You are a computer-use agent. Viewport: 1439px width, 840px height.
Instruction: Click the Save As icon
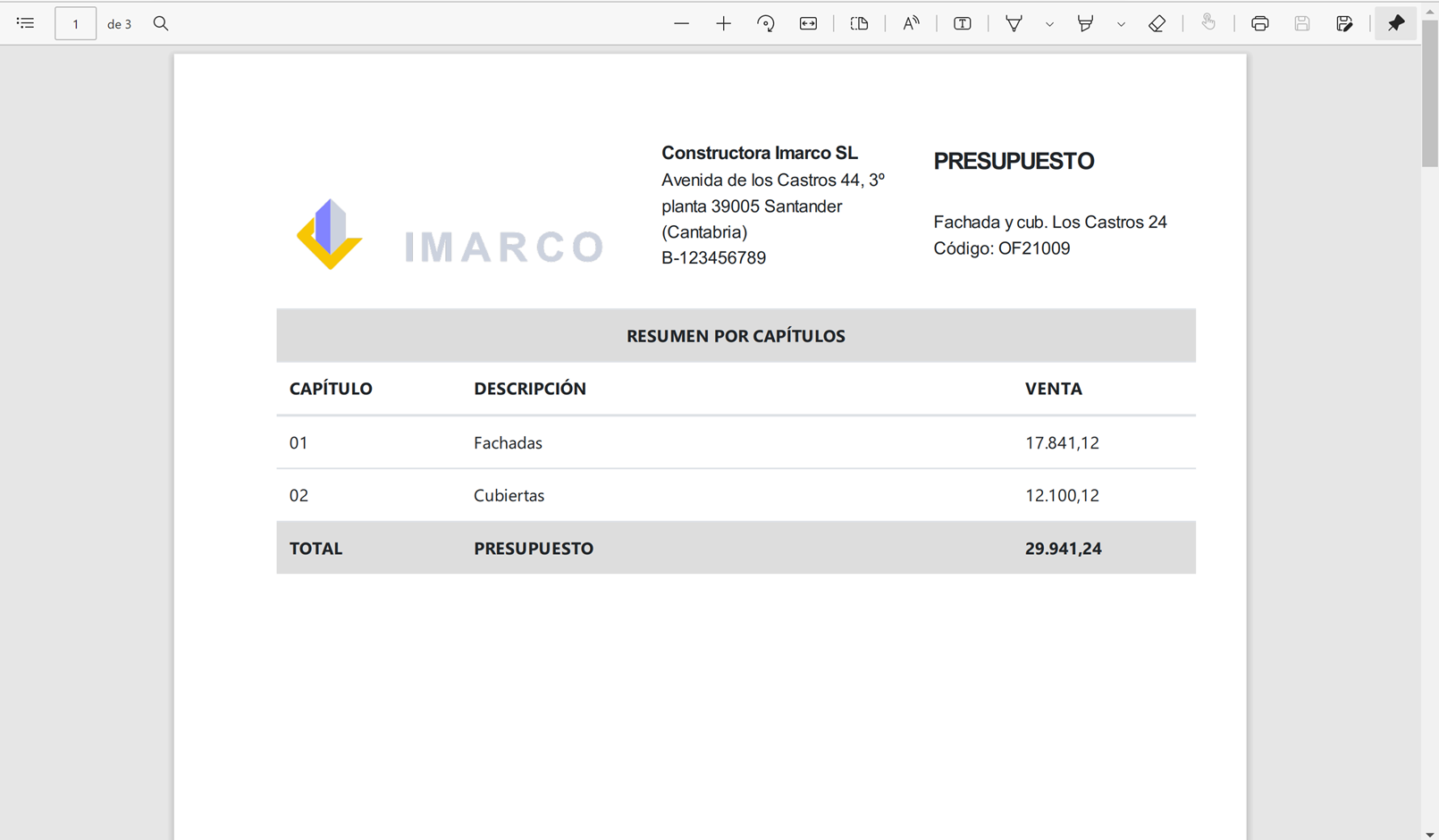point(1344,23)
